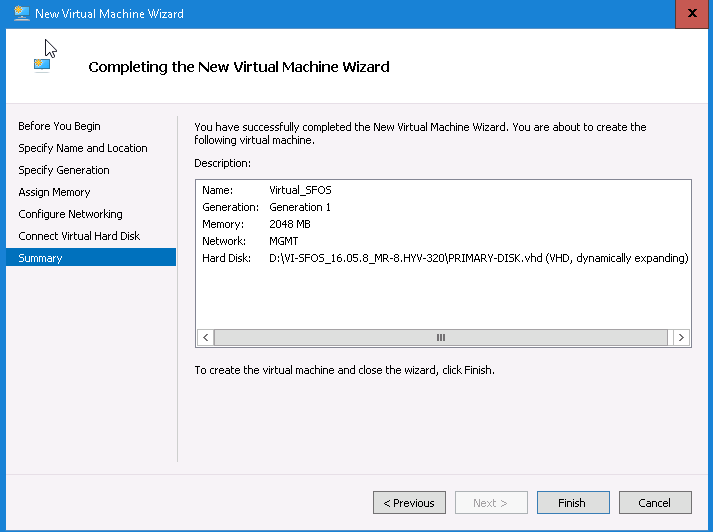Jump to the Assign Memory page
Screen dimensions: 713x532
(x=54, y=192)
